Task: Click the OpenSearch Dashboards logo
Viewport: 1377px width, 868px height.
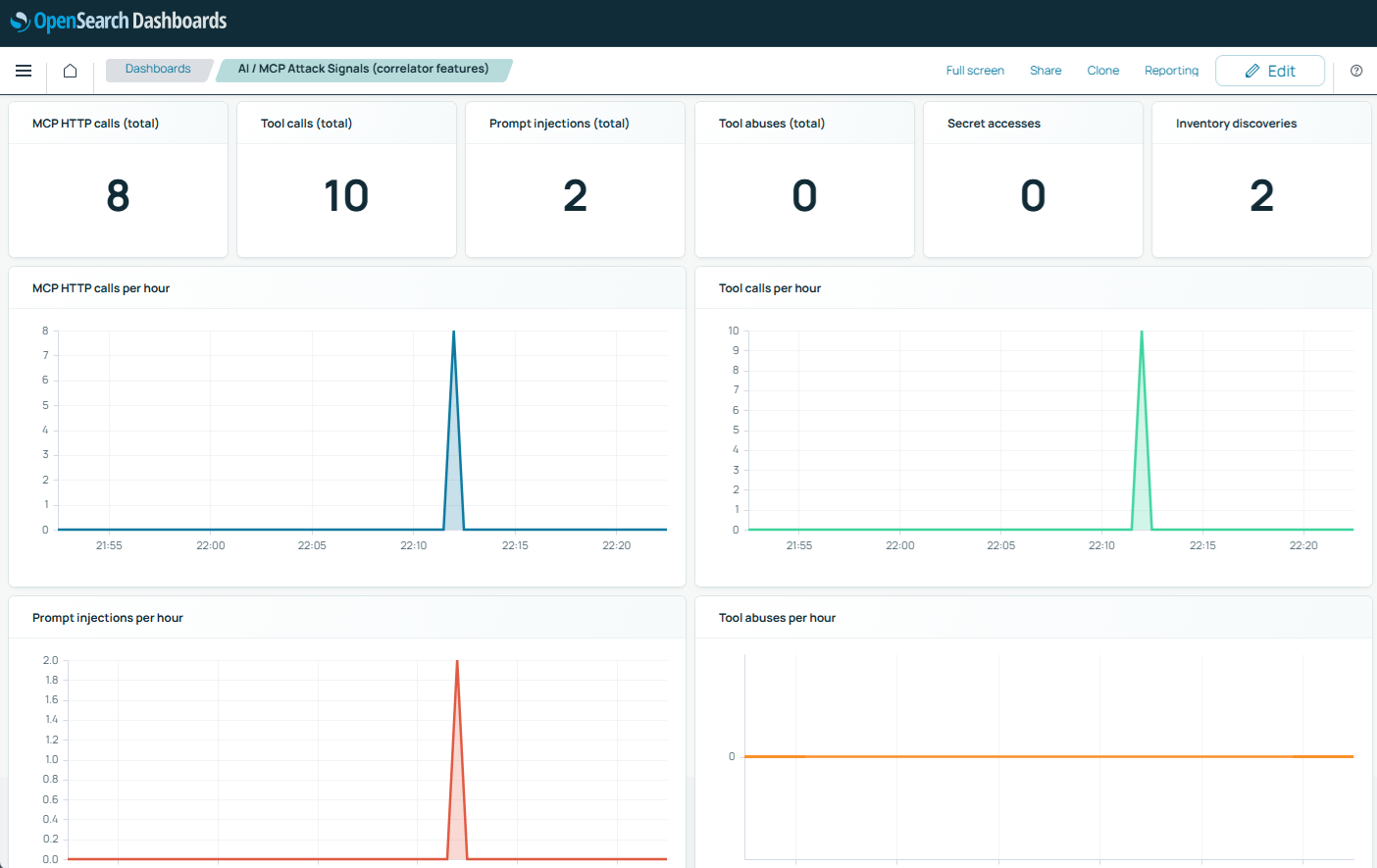Action: tap(119, 21)
